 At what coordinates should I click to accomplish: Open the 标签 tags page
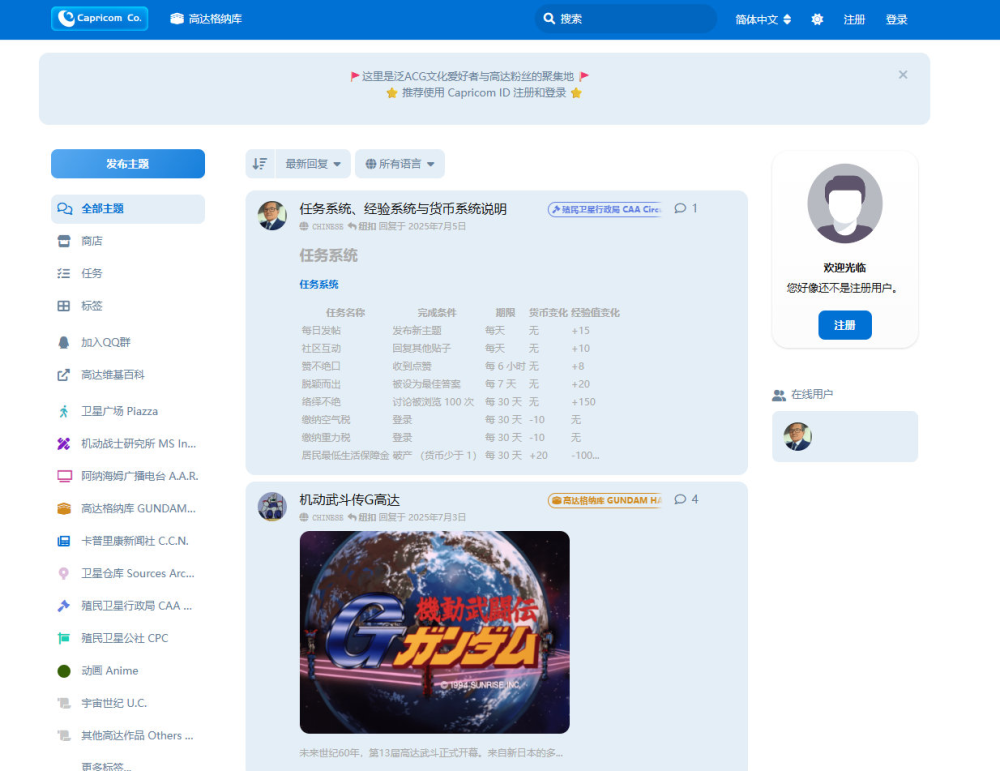[x=91, y=306]
